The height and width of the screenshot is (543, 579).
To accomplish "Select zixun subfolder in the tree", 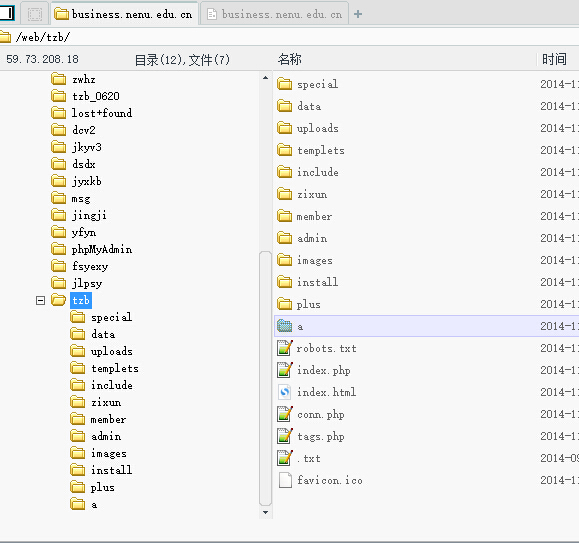I will pos(106,402).
